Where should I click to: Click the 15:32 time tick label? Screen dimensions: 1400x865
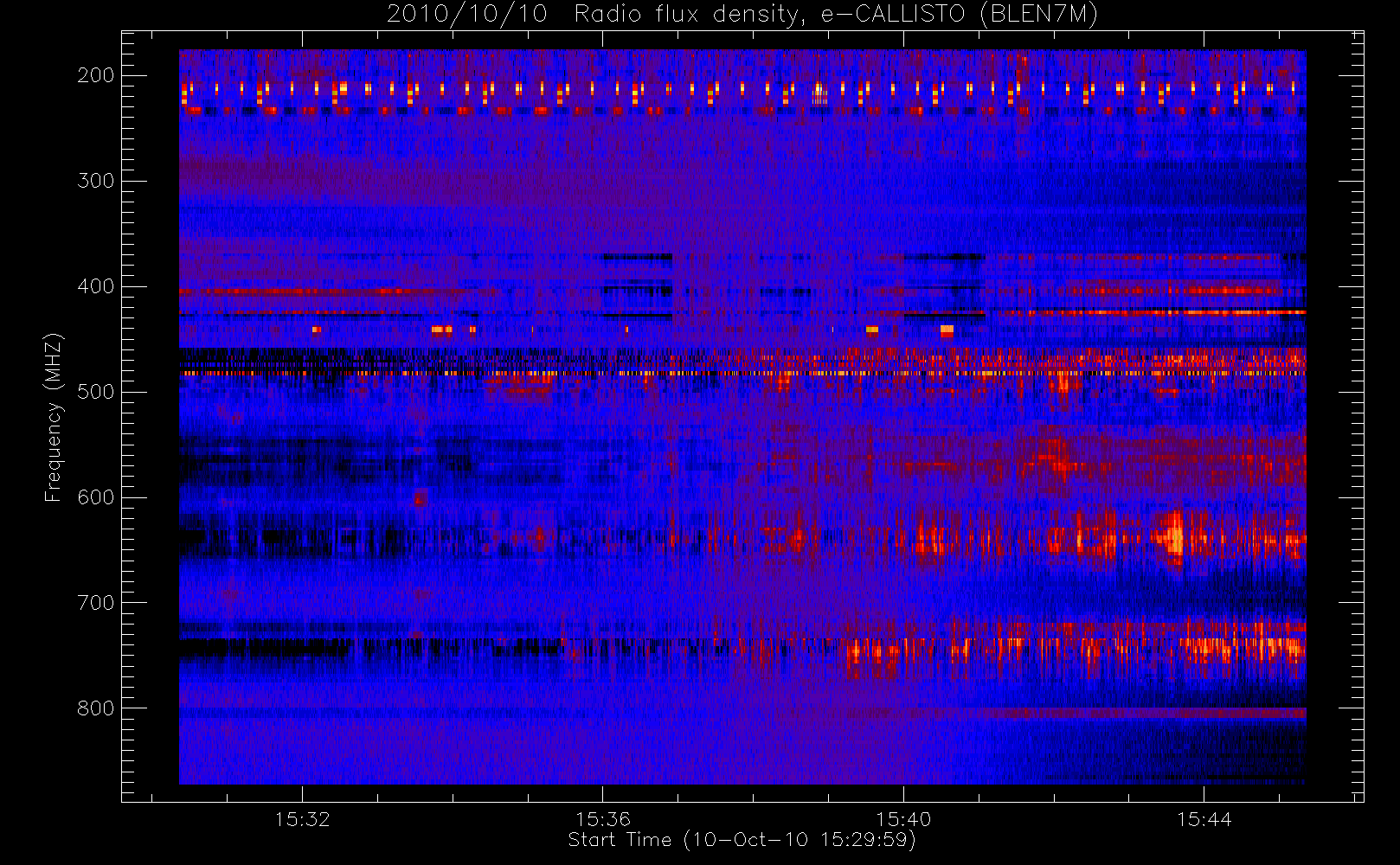pos(303,819)
